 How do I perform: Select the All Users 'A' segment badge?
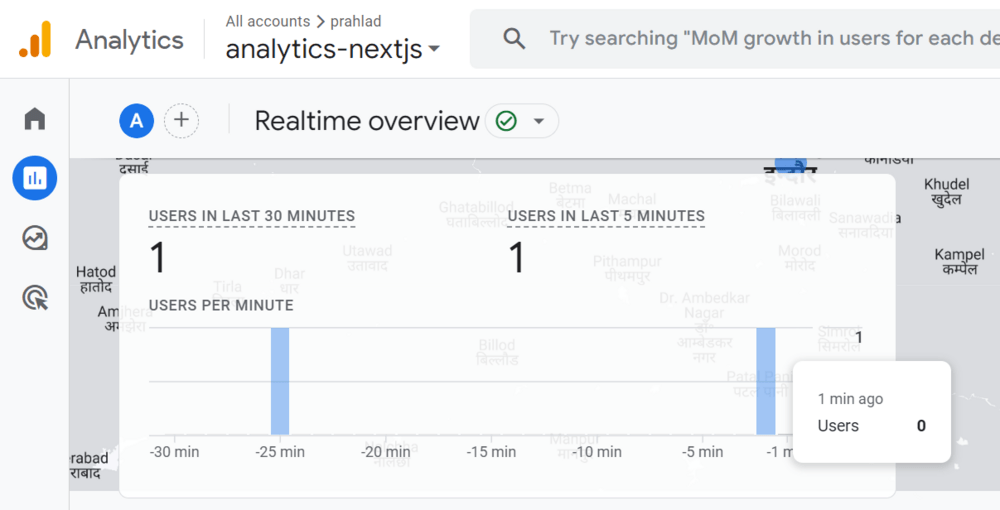click(x=136, y=122)
